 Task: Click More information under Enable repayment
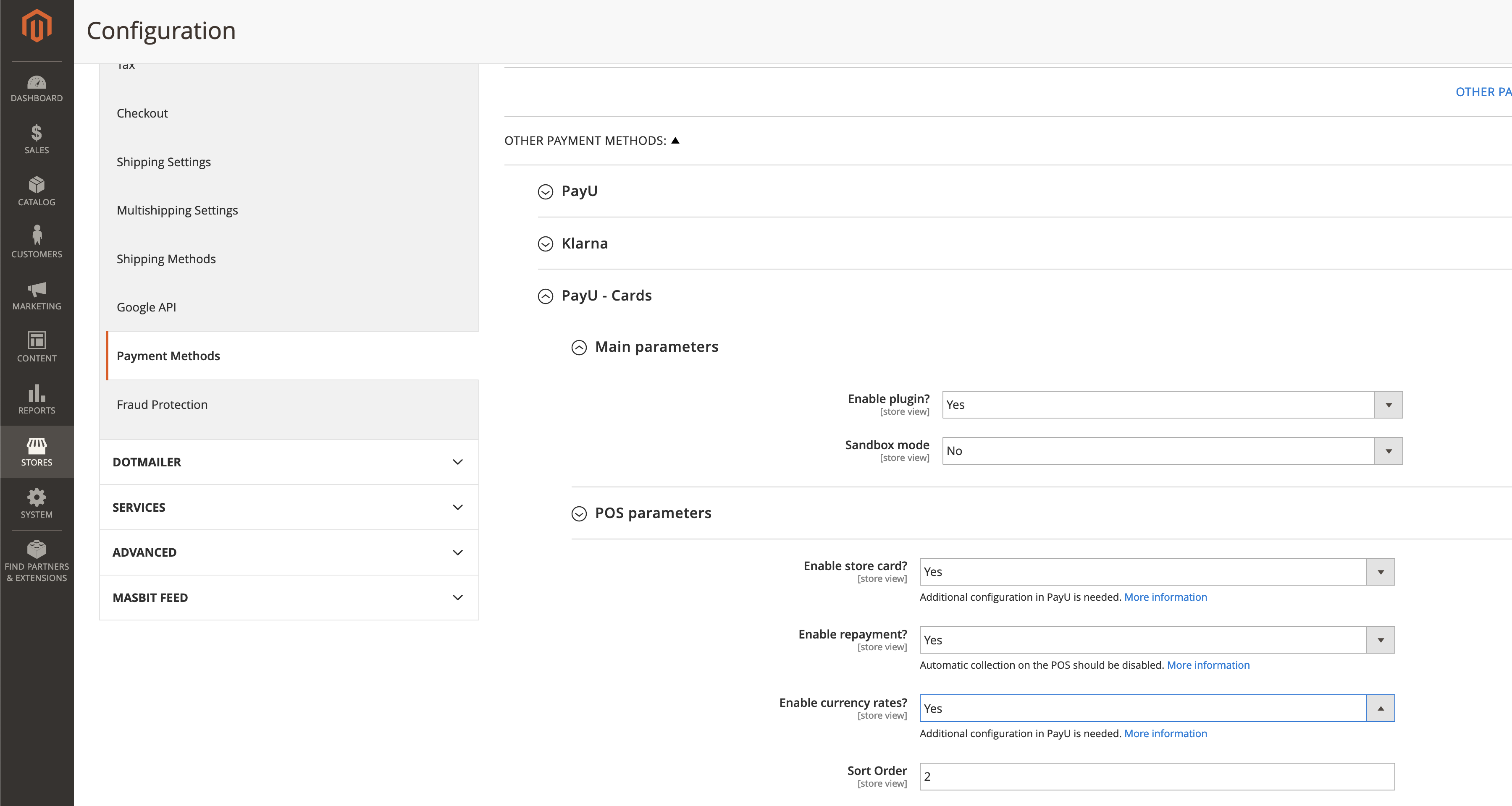tap(1208, 665)
